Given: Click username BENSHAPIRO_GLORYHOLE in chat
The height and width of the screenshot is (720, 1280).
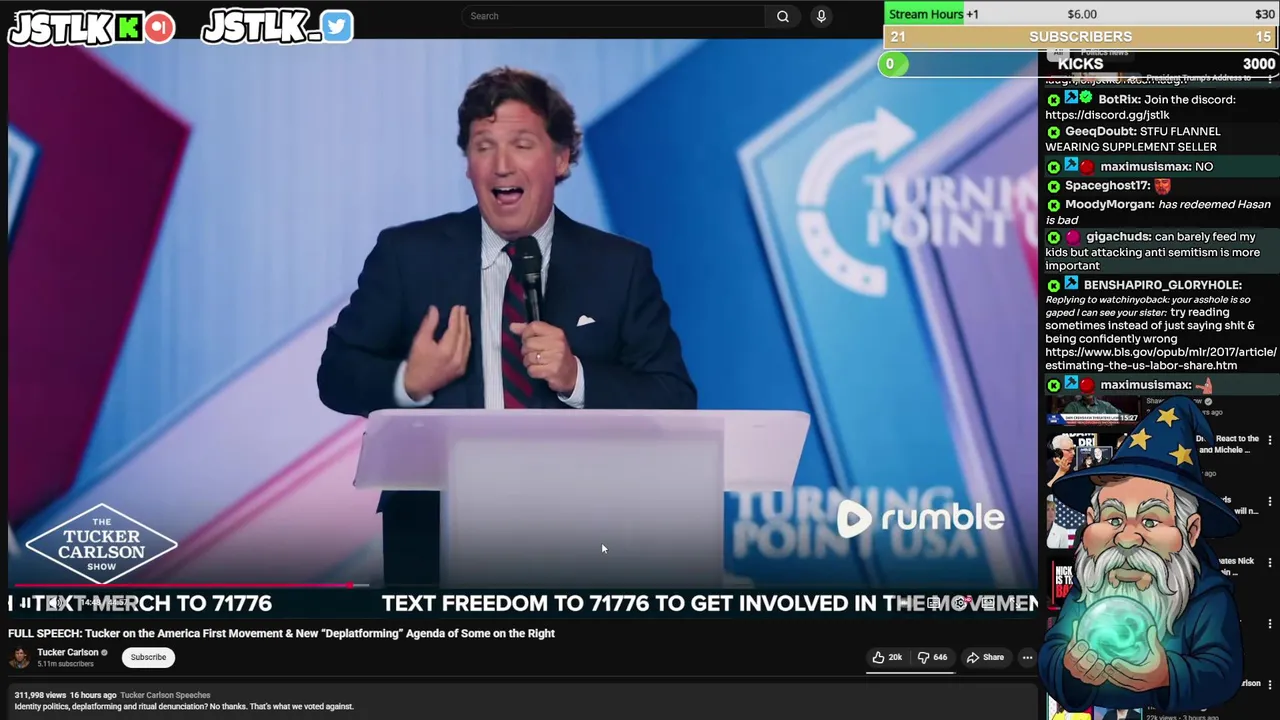Looking at the screenshot, I should click(x=1162, y=285).
